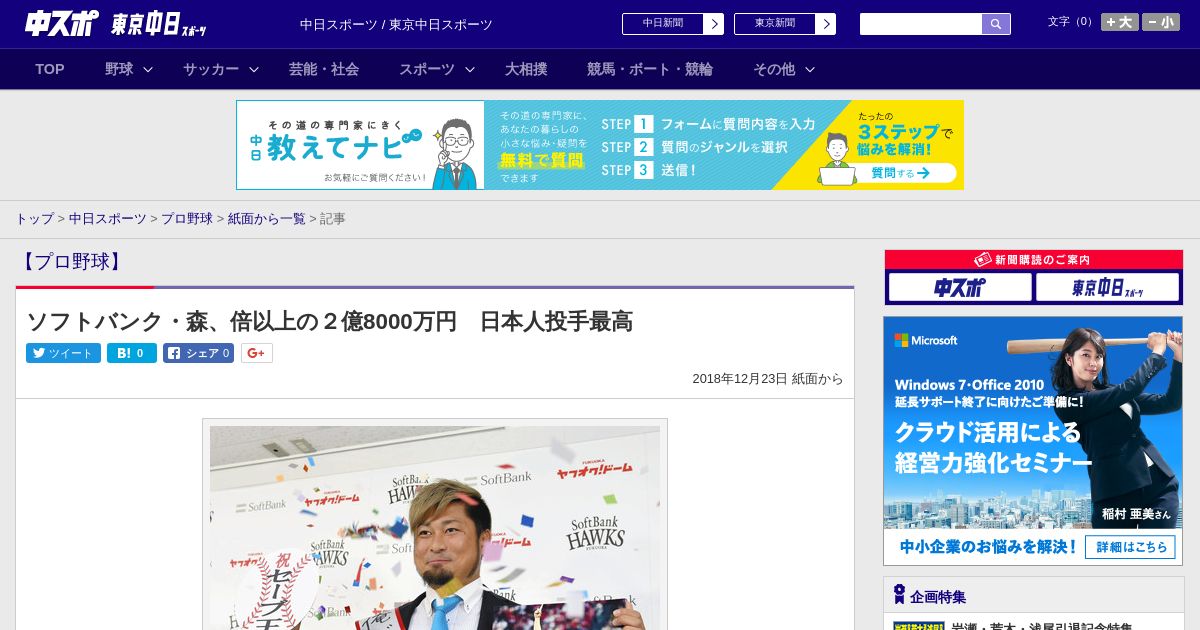Image resolution: width=1200 pixels, height=630 pixels.
Task: Open 競馬・ボート・競輪 section
Action: (x=650, y=69)
